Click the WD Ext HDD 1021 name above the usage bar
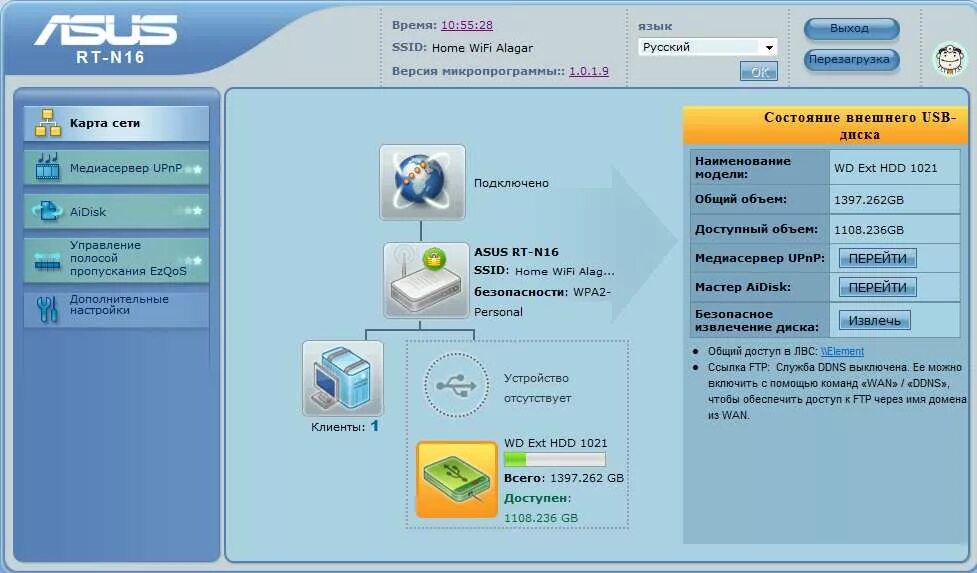 coord(555,443)
